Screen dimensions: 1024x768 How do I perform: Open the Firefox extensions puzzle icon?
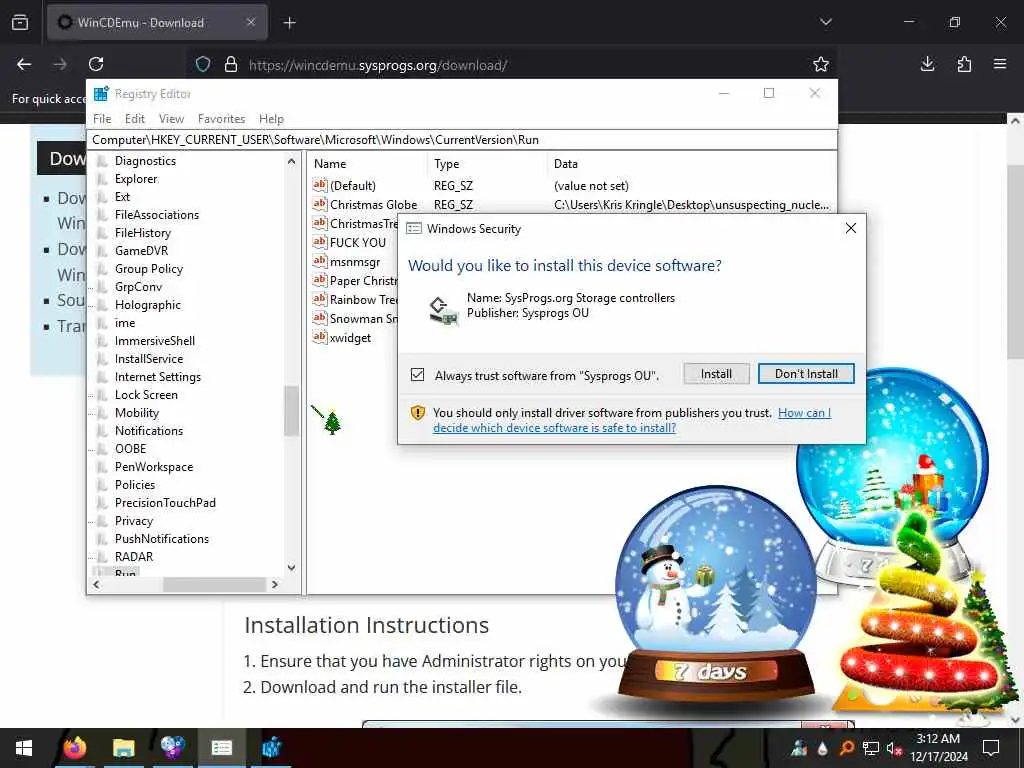(964, 64)
